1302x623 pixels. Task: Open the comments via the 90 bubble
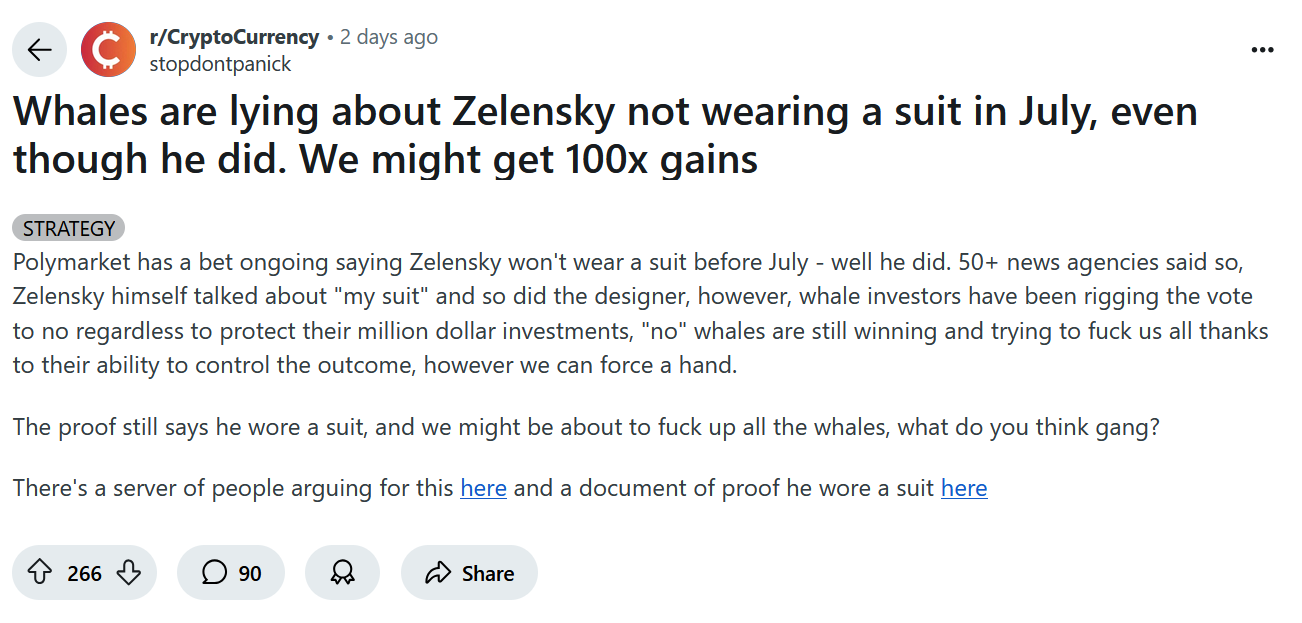coord(231,573)
